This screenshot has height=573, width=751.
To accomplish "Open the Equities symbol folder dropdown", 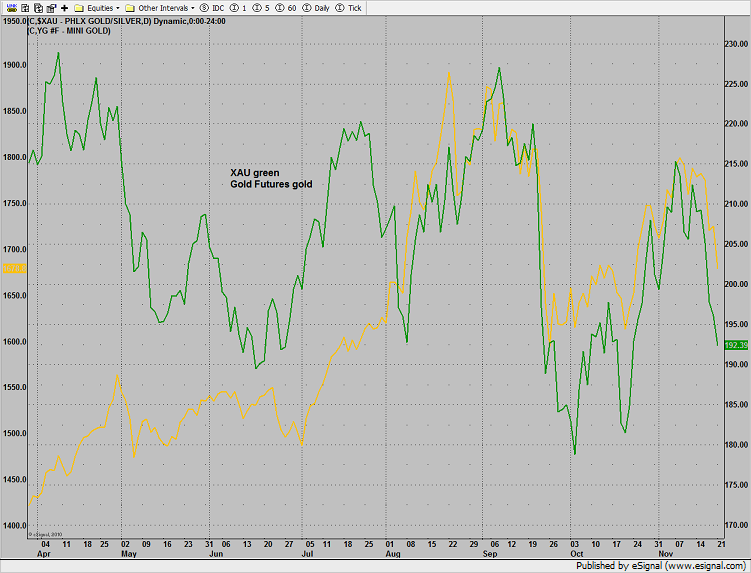I will coord(97,7).
